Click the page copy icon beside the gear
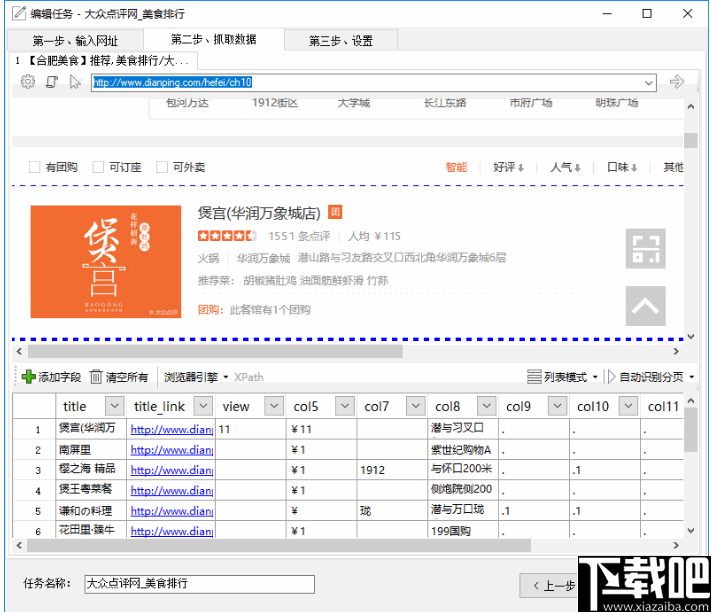 pos(51,82)
